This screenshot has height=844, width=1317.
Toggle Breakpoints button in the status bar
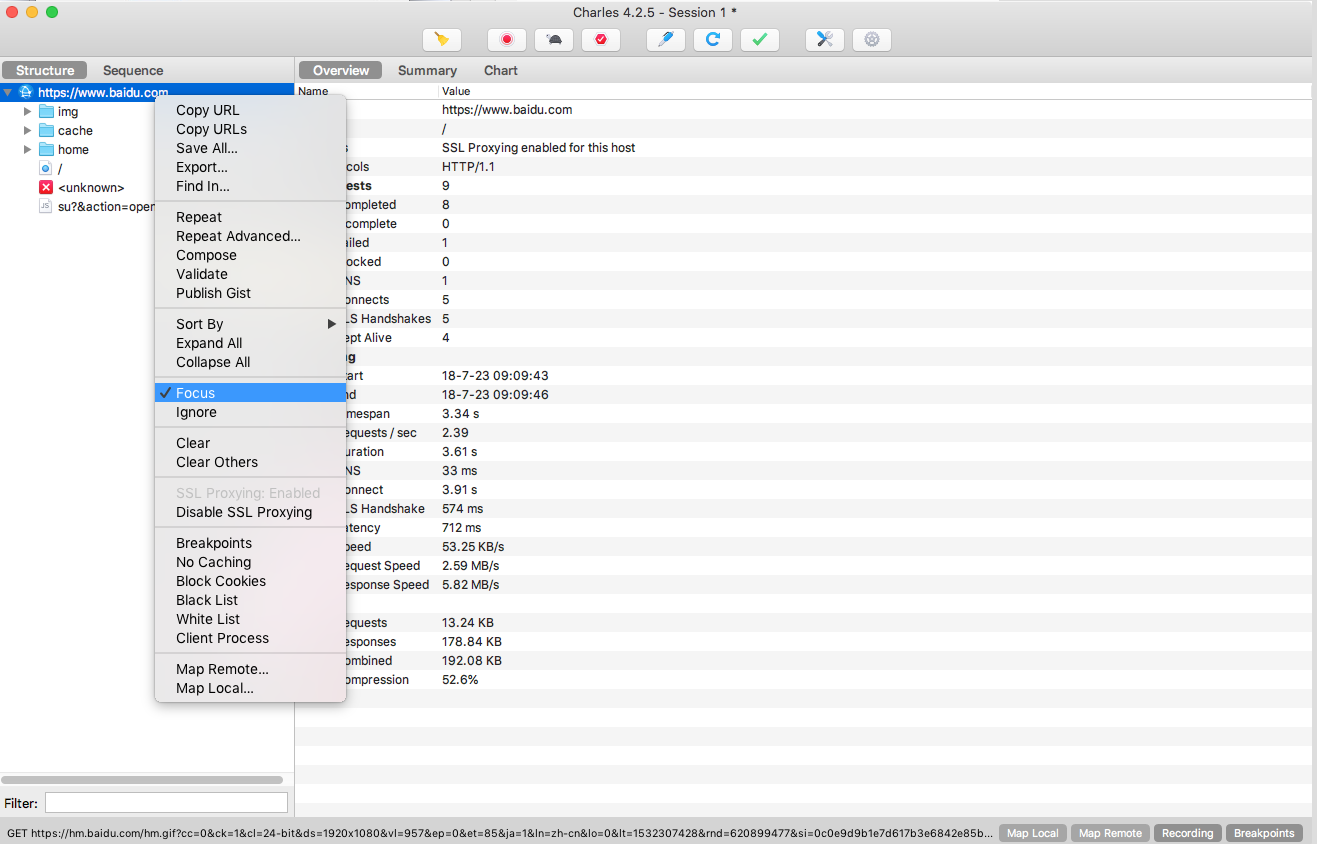[x=1264, y=833]
